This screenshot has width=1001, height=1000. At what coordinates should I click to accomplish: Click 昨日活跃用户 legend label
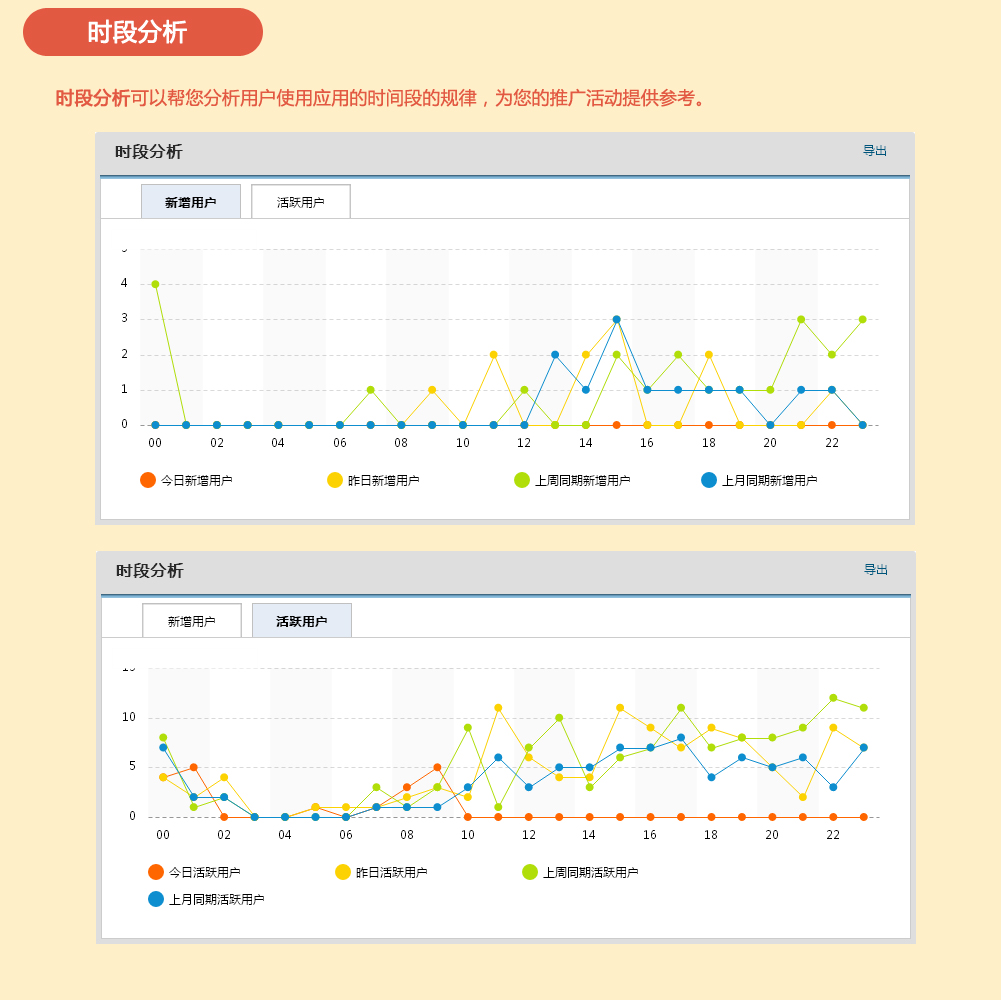tap(391, 872)
